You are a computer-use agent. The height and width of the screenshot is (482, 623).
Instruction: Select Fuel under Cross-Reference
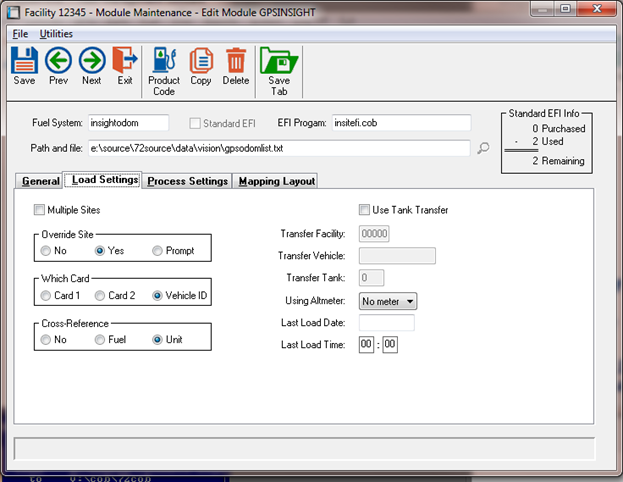tap(100, 339)
